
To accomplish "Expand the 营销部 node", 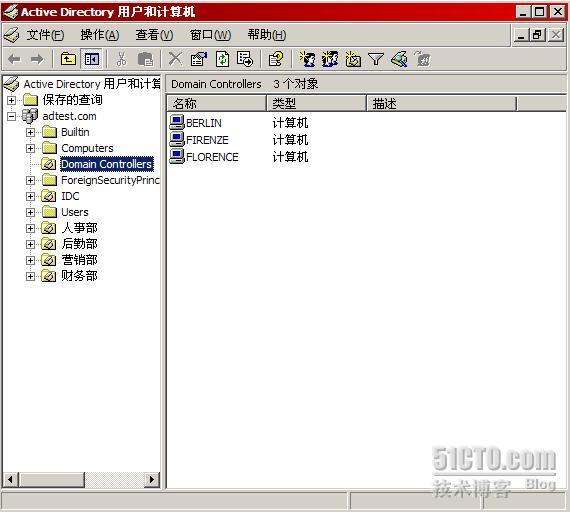I will (31, 260).
